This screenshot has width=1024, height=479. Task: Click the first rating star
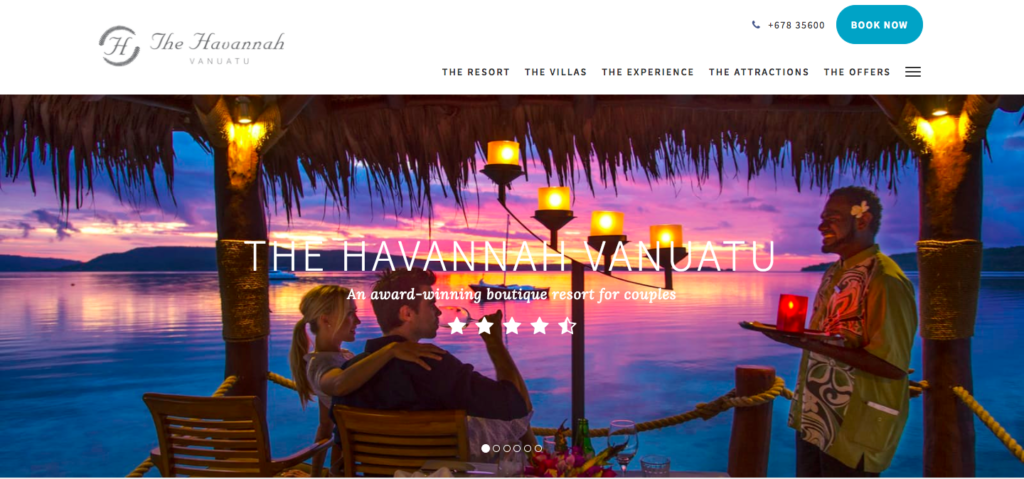(456, 325)
